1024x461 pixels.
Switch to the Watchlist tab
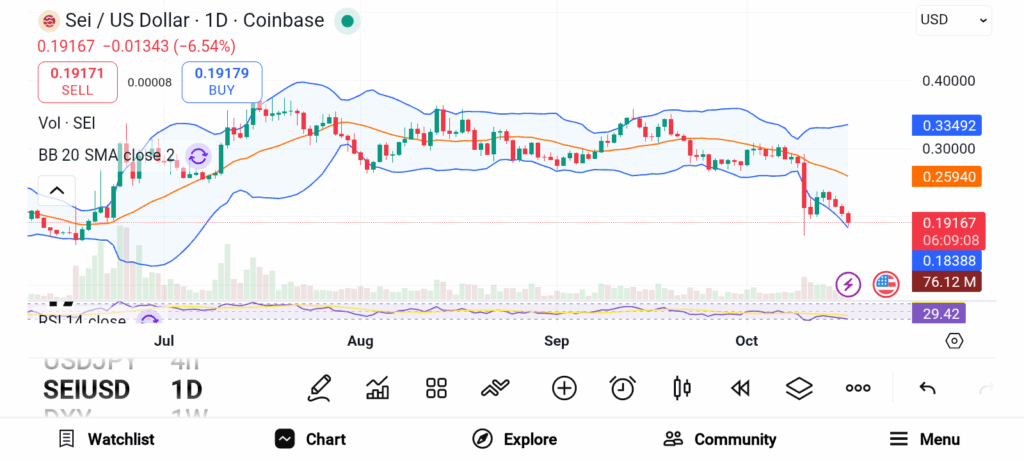pos(106,439)
